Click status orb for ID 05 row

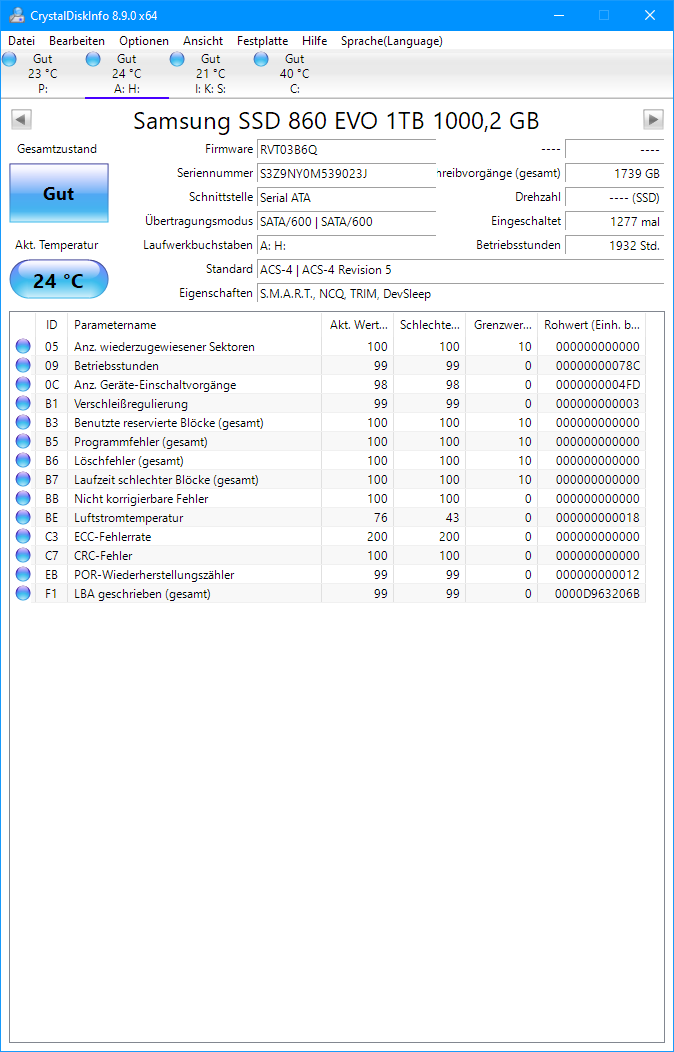(23, 346)
